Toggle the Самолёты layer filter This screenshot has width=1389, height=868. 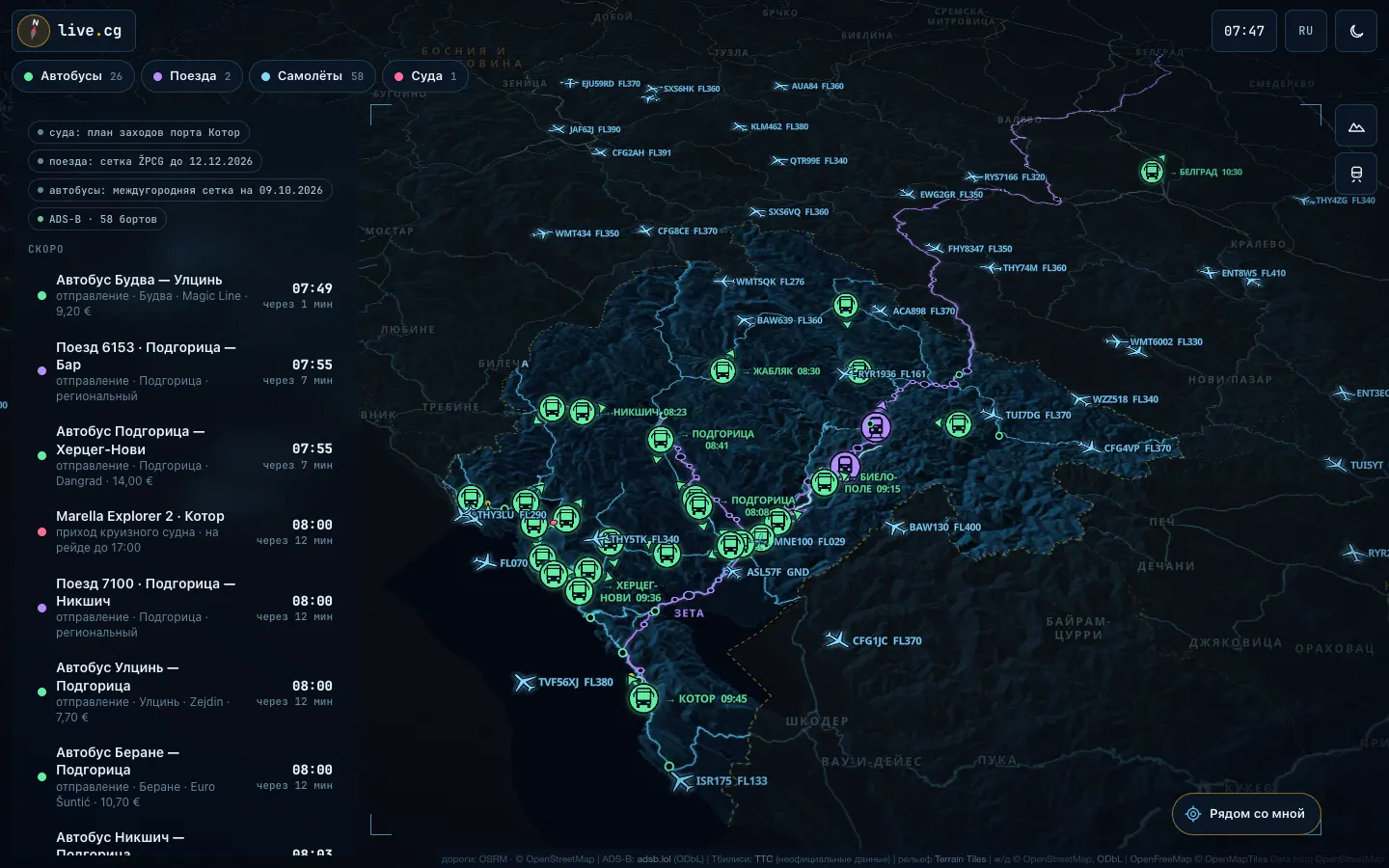(x=313, y=76)
